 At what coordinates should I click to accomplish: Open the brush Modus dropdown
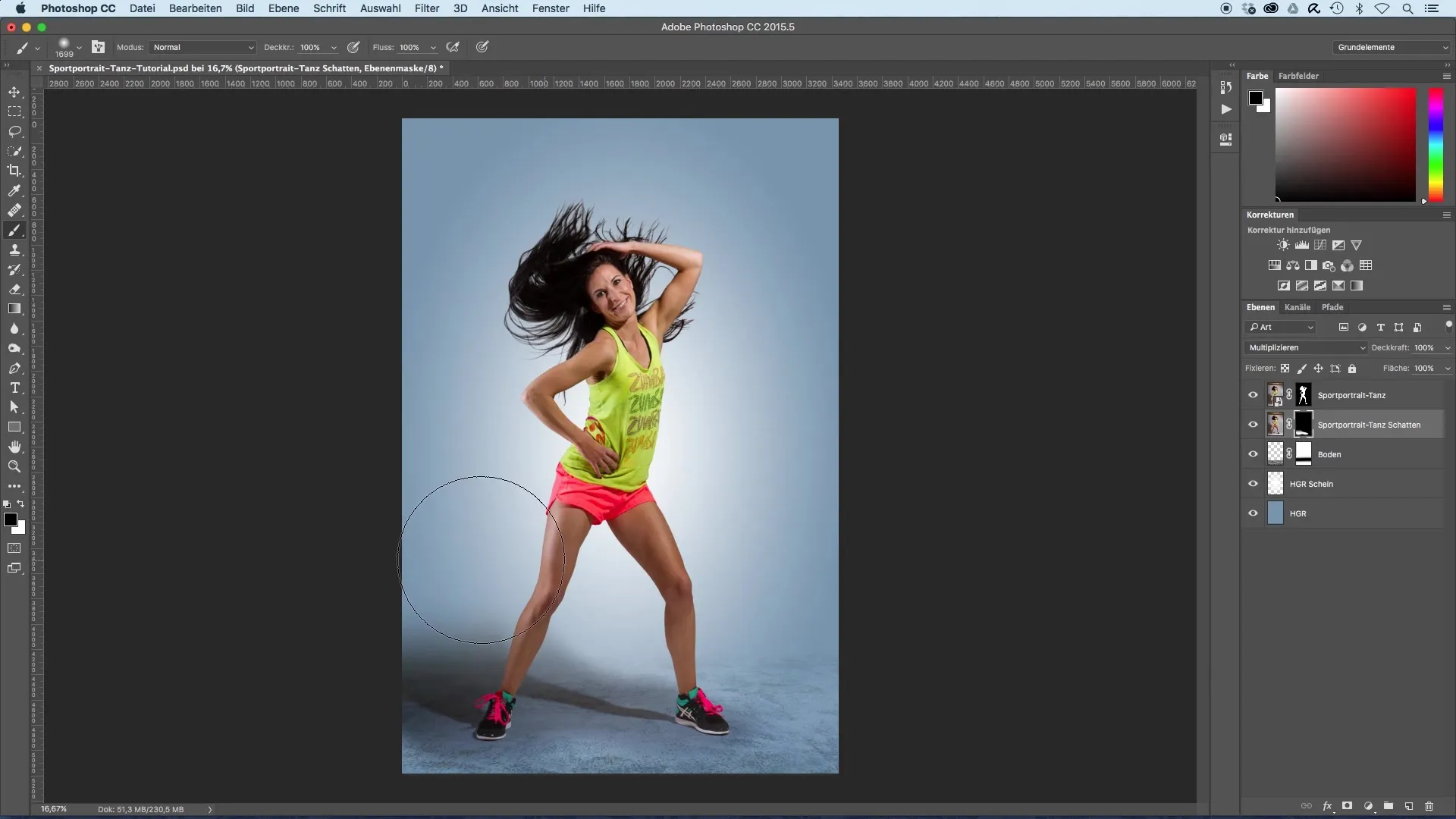[x=202, y=47]
